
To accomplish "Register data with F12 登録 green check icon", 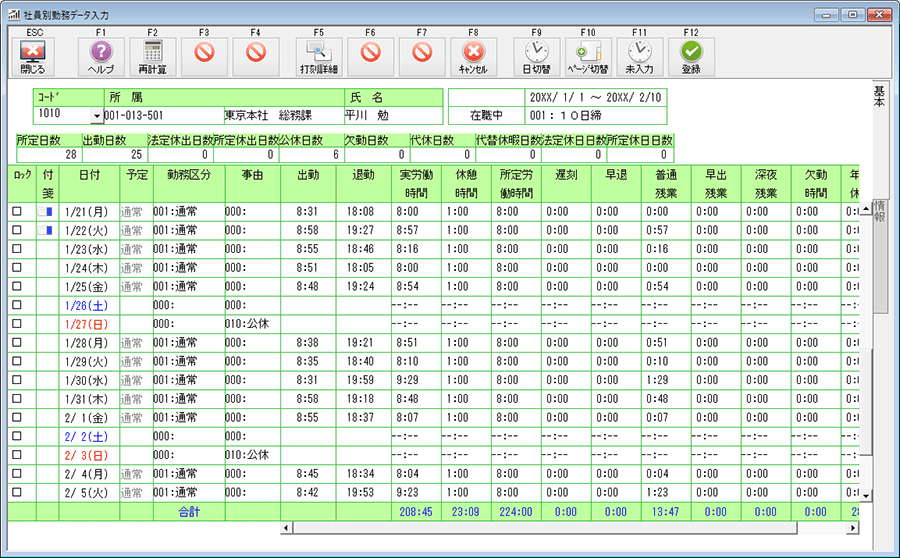I will [692, 57].
